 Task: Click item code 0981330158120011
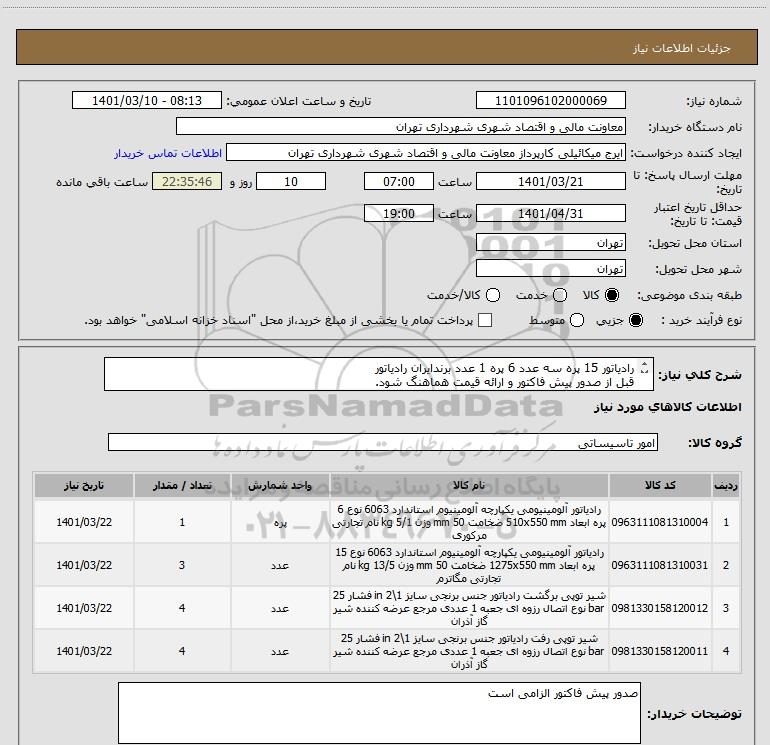[x=660, y=651]
